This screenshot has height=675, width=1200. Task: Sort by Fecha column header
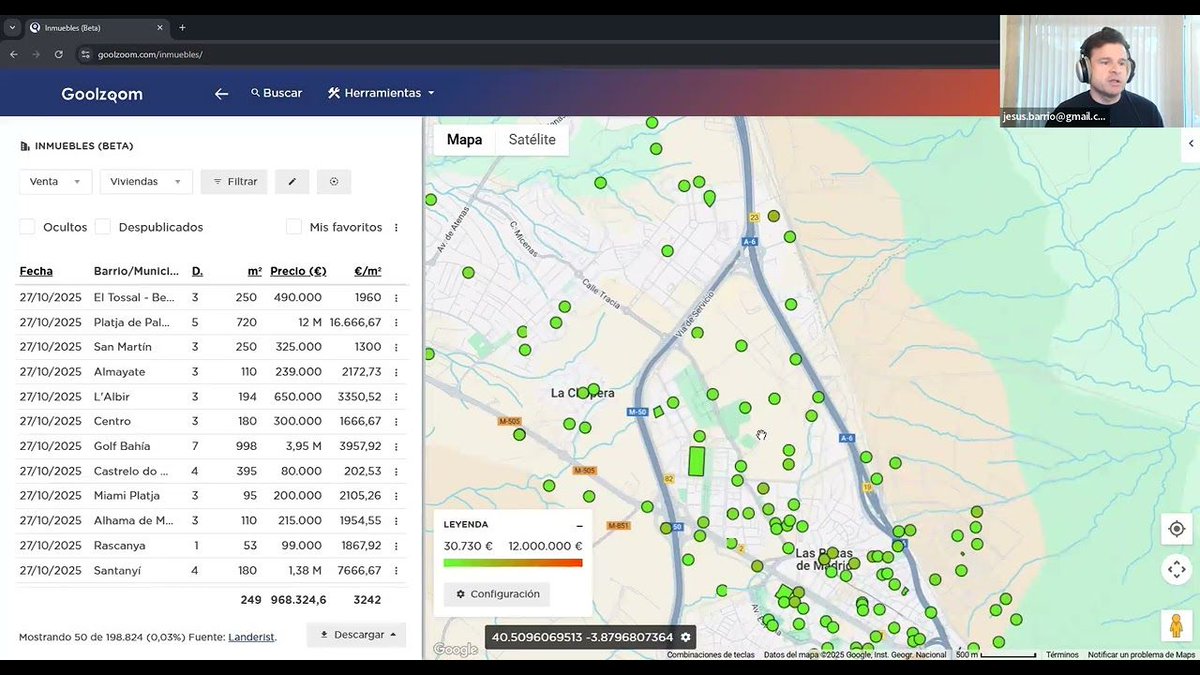click(x=36, y=271)
